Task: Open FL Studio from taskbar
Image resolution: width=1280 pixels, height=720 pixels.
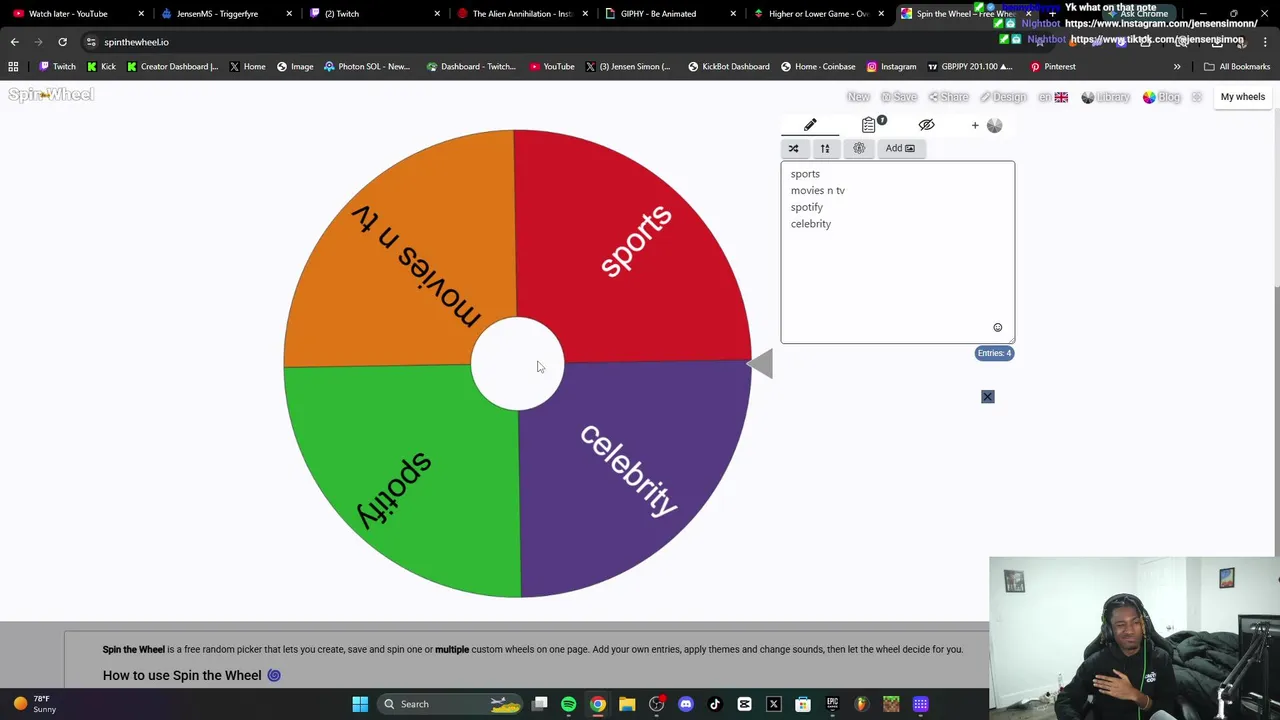Action: click(x=862, y=704)
